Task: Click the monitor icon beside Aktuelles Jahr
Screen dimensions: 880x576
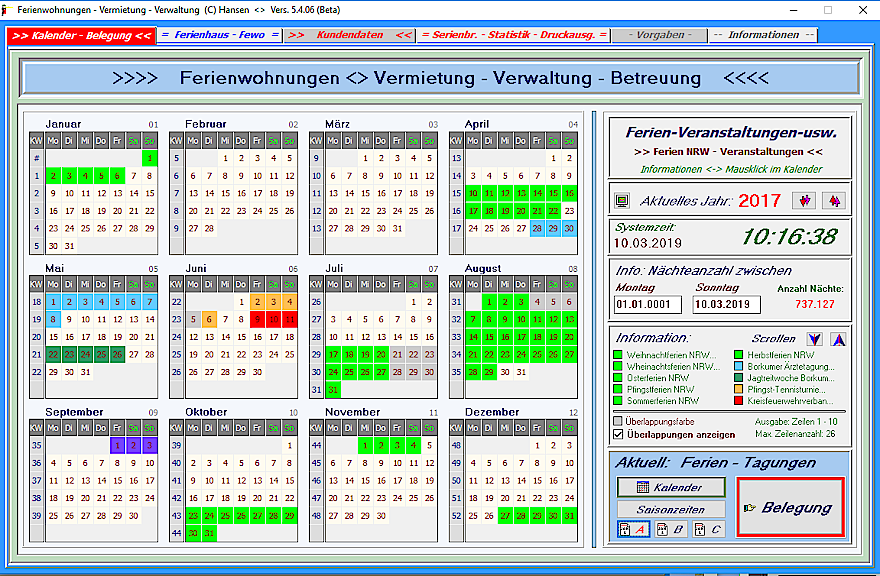Action: [622, 201]
